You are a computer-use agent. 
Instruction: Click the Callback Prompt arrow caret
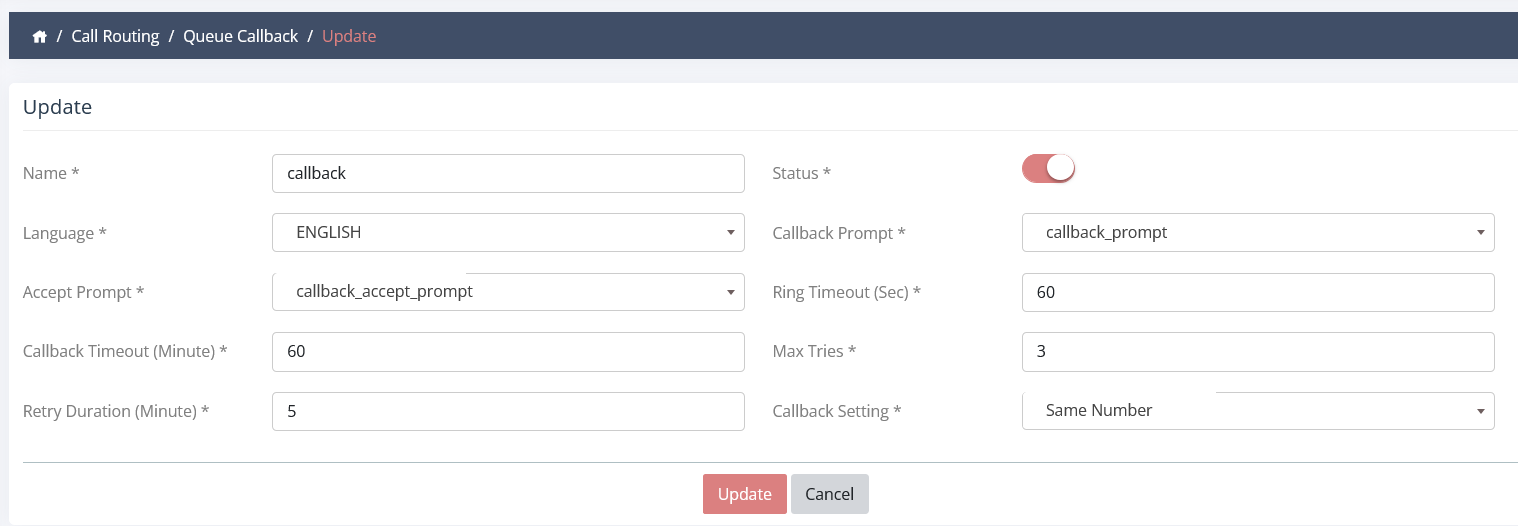(x=1480, y=233)
